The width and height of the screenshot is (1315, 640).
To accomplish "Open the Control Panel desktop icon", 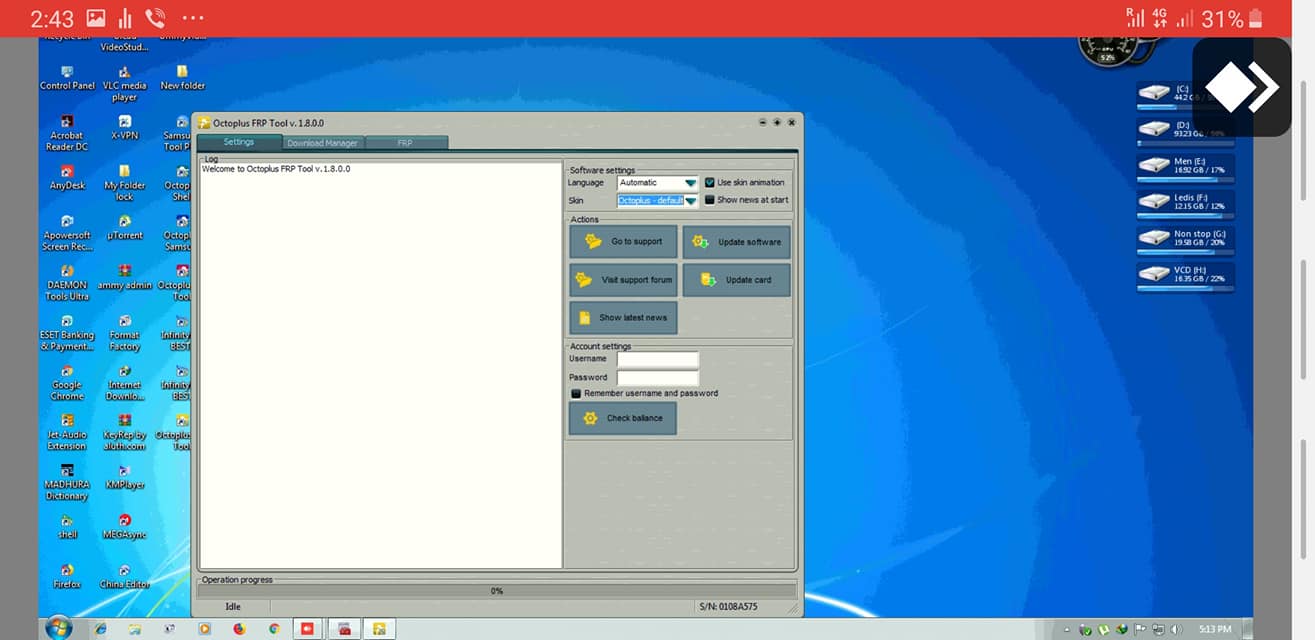I will pos(67,78).
